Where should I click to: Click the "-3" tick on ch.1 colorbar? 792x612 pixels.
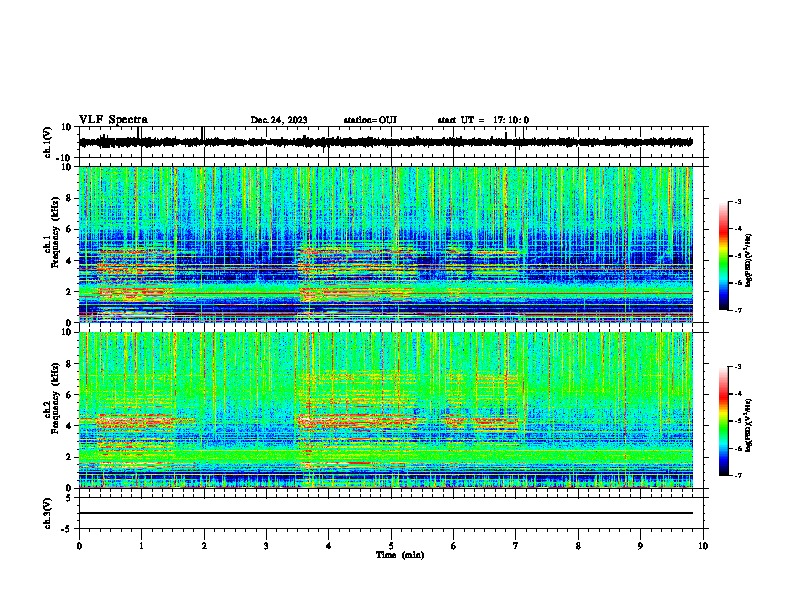738,202
